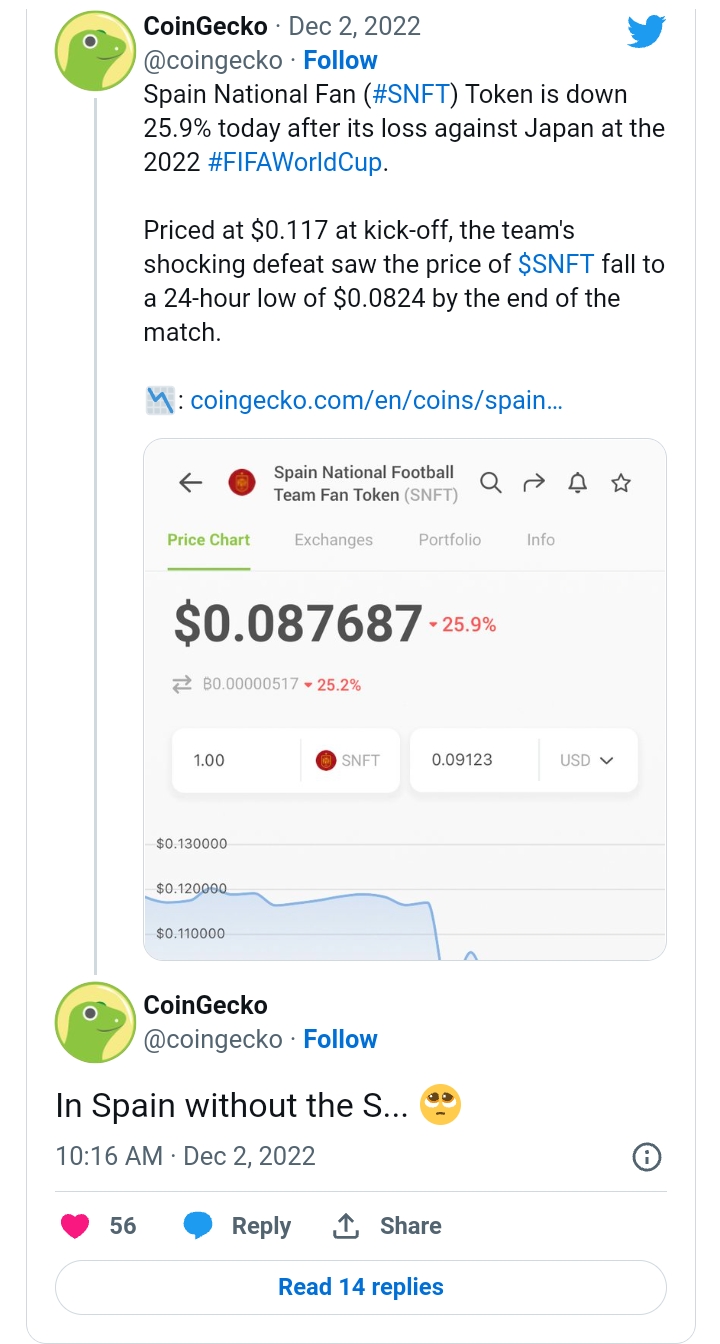Like the tweet with the heart icon
Screen dimensions: 720x1344
click(x=75, y=1226)
